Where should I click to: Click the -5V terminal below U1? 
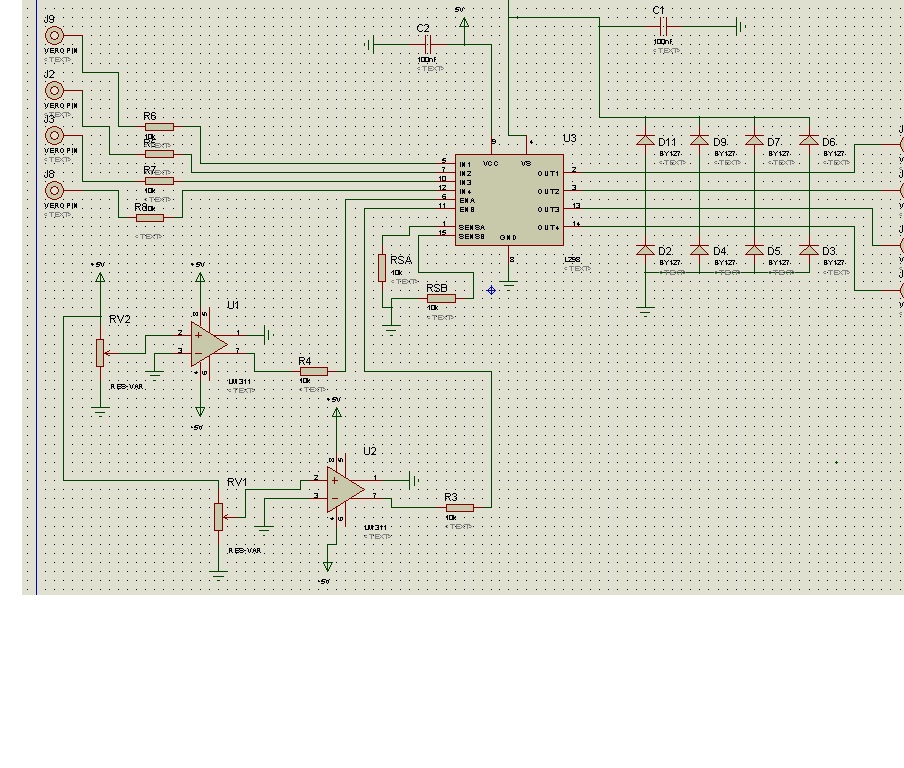pos(200,411)
